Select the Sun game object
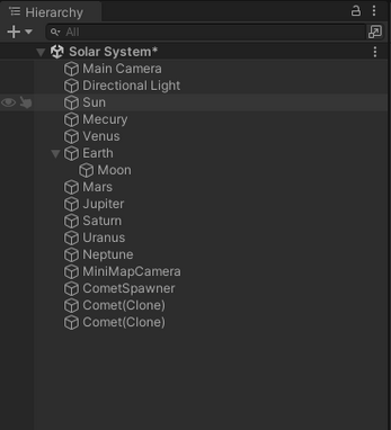 pos(94,102)
